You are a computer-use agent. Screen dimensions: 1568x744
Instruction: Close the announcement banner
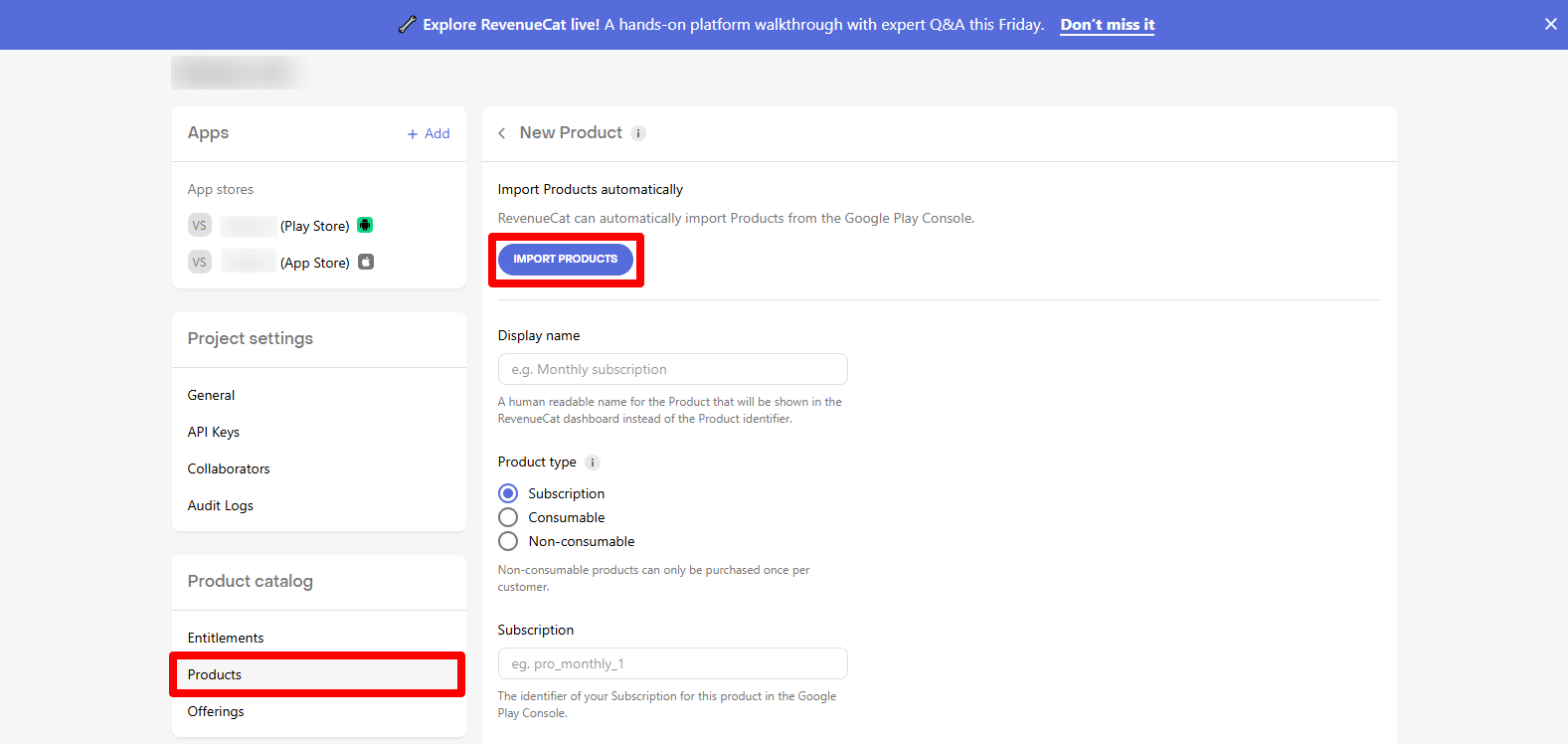pyautogui.click(x=1550, y=24)
